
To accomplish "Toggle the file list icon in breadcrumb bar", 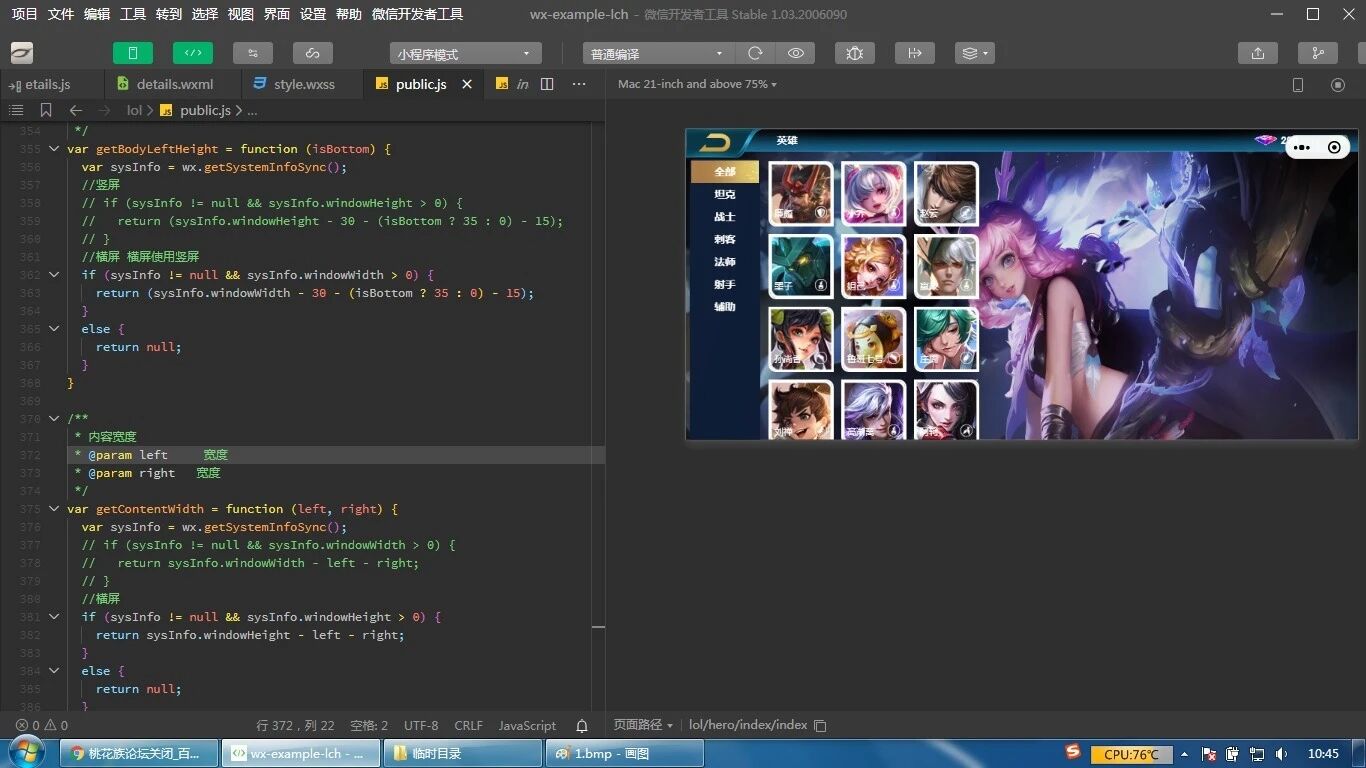I will 16,110.
